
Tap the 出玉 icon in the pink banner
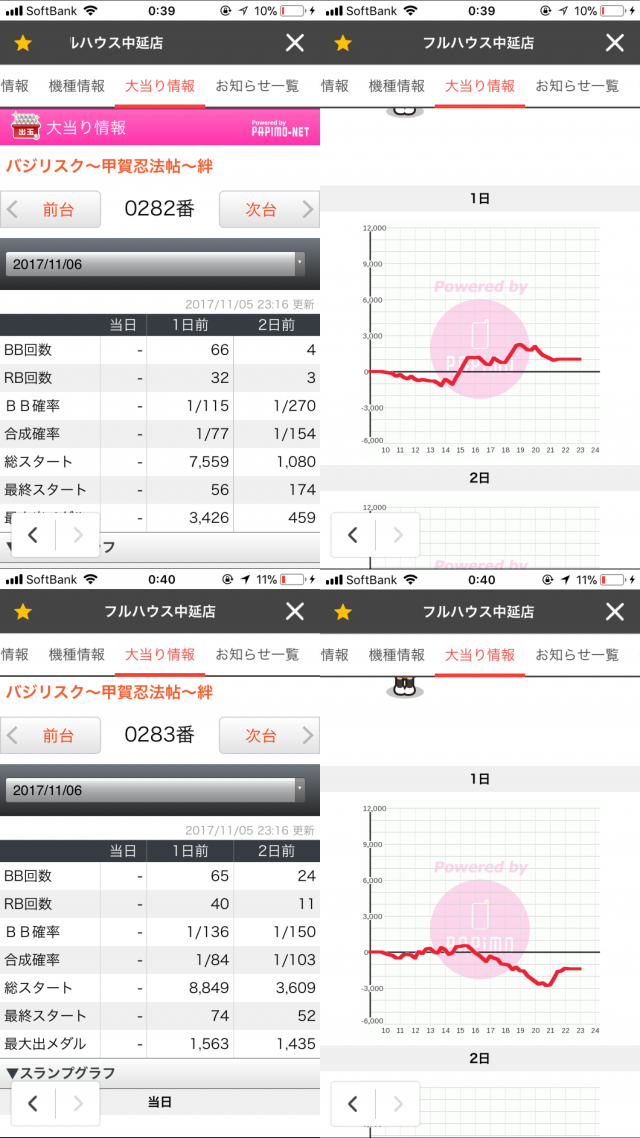(25, 127)
